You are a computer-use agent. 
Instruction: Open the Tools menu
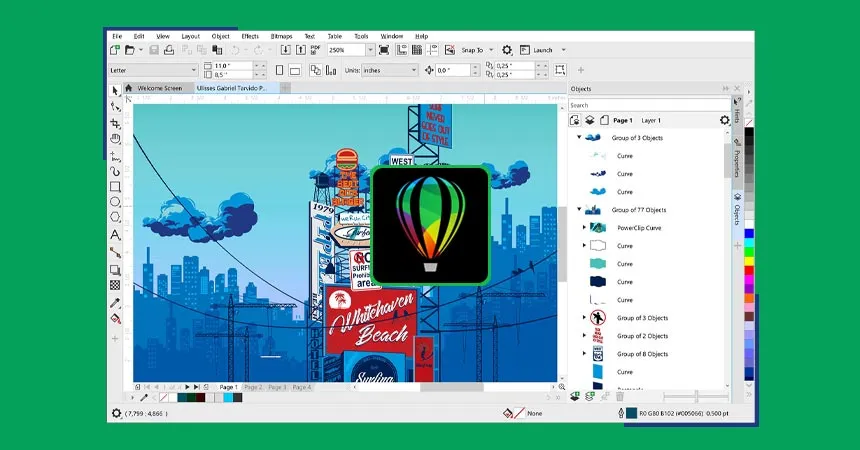[x=361, y=36]
